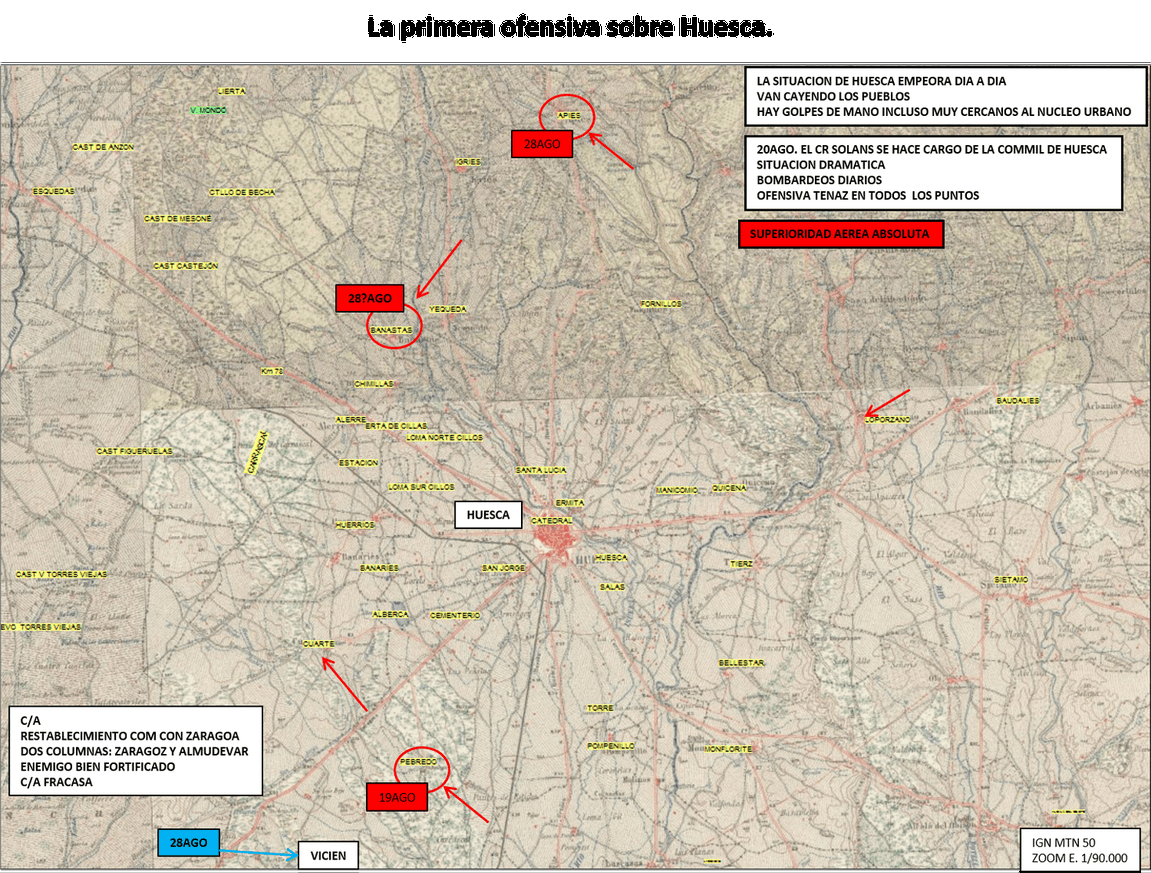
Task: Select the CTLLO DE BECHA label
Action: (x=242, y=192)
